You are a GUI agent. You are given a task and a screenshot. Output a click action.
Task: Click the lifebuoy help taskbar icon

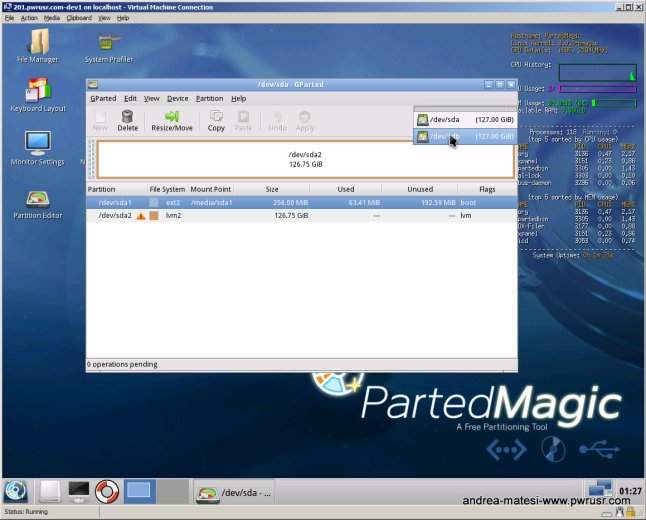pyautogui.click(x=107, y=491)
